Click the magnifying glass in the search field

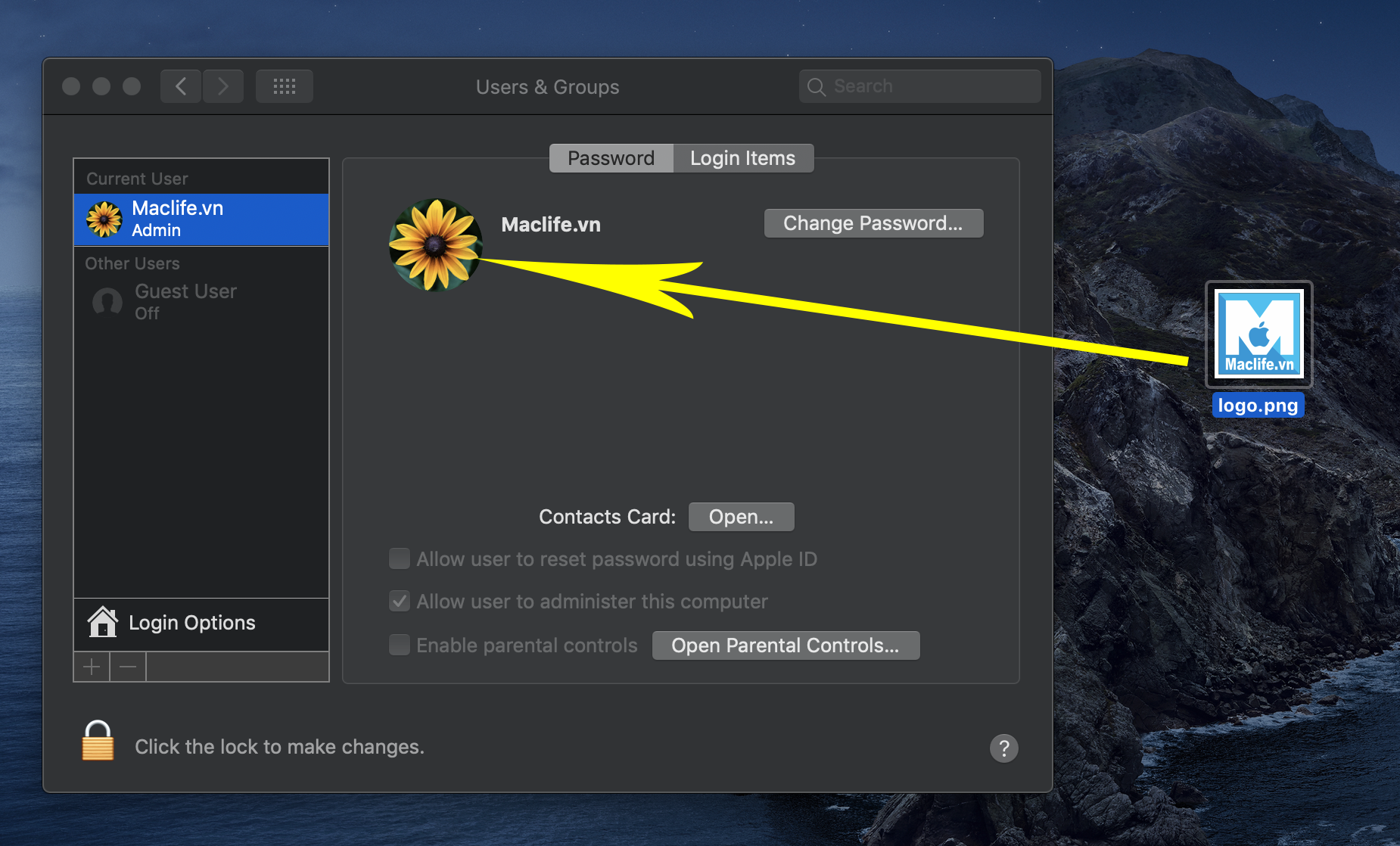pyautogui.click(x=817, y=86)
